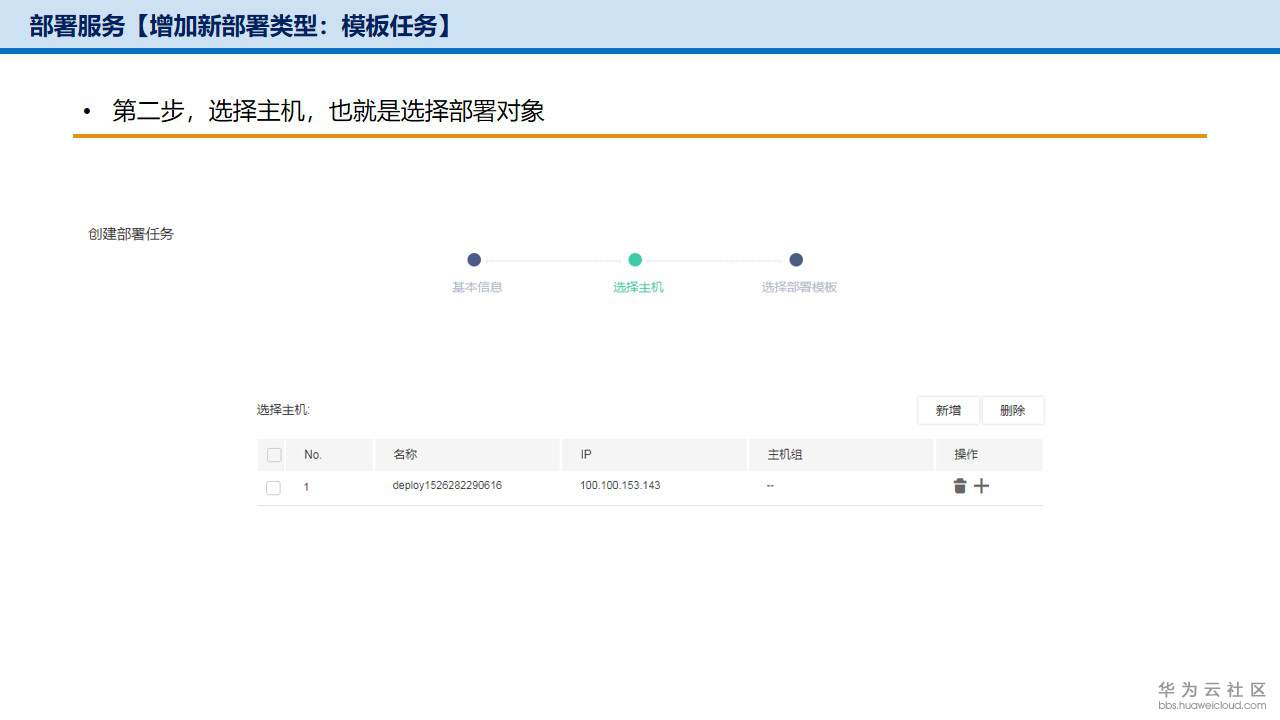
Task: Click the plus icon next to the trash icon
Action: coord(981,487)
